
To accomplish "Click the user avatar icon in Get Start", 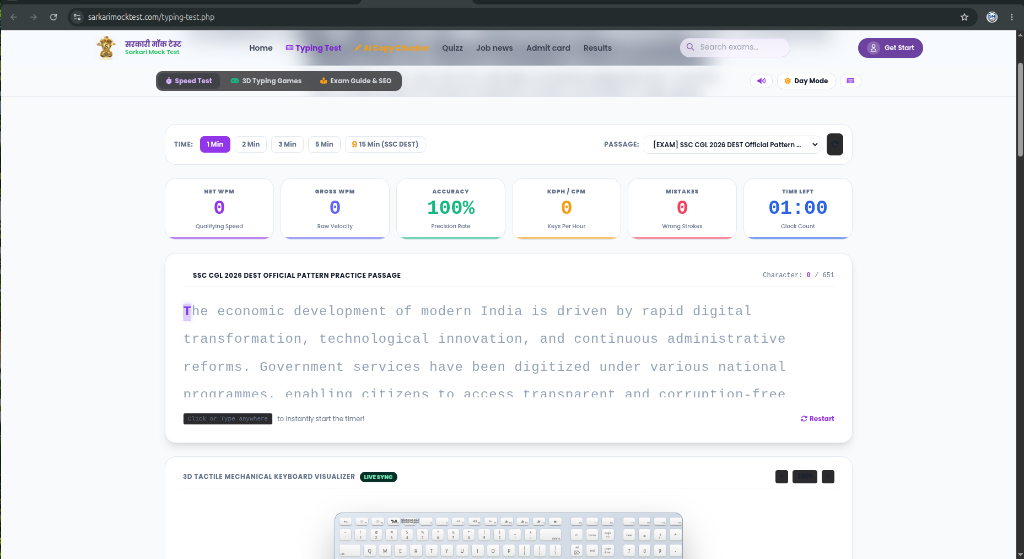I will coord(873,48).
